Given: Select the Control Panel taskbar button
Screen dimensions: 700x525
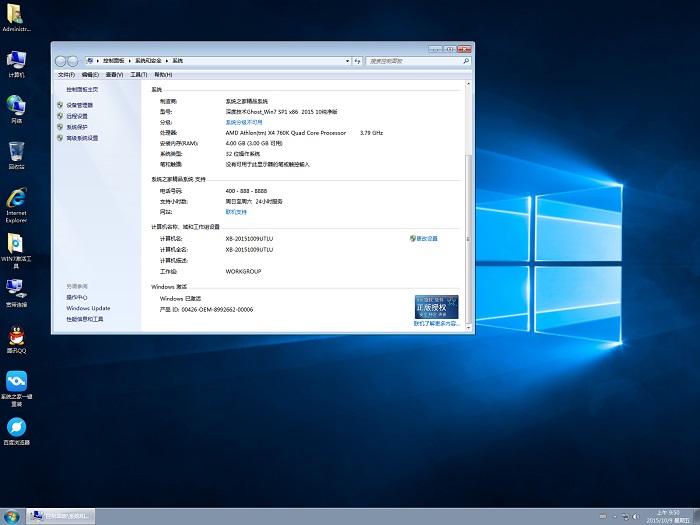Looking at the screenshot, I should [x=60, y=516].
